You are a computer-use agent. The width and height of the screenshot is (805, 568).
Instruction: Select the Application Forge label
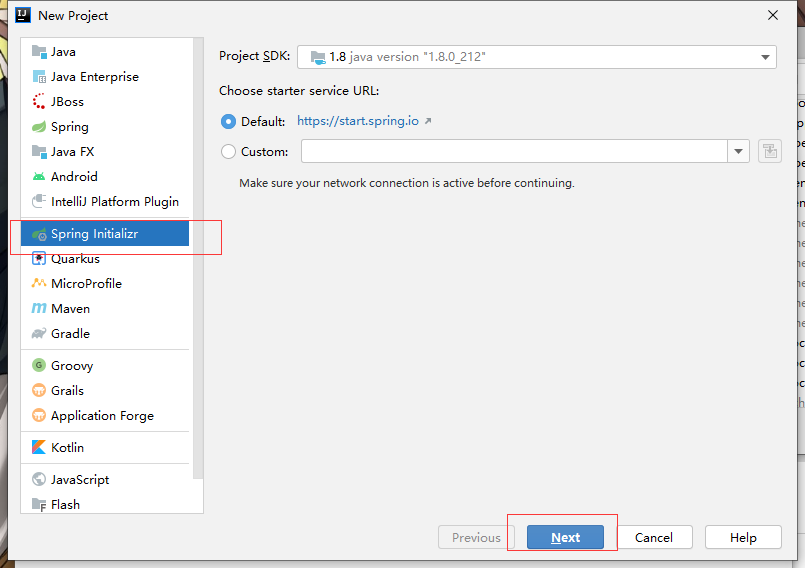click(x=102, y=415)
